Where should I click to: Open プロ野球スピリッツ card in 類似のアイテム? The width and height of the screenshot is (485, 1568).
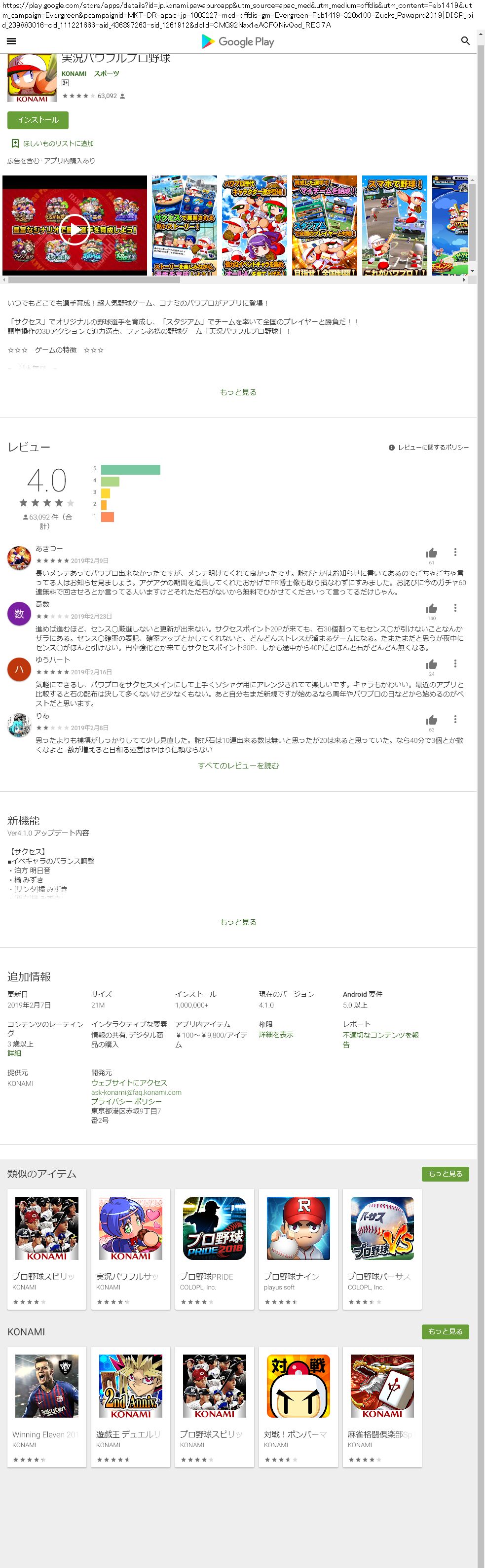[x=47, y=1249]
